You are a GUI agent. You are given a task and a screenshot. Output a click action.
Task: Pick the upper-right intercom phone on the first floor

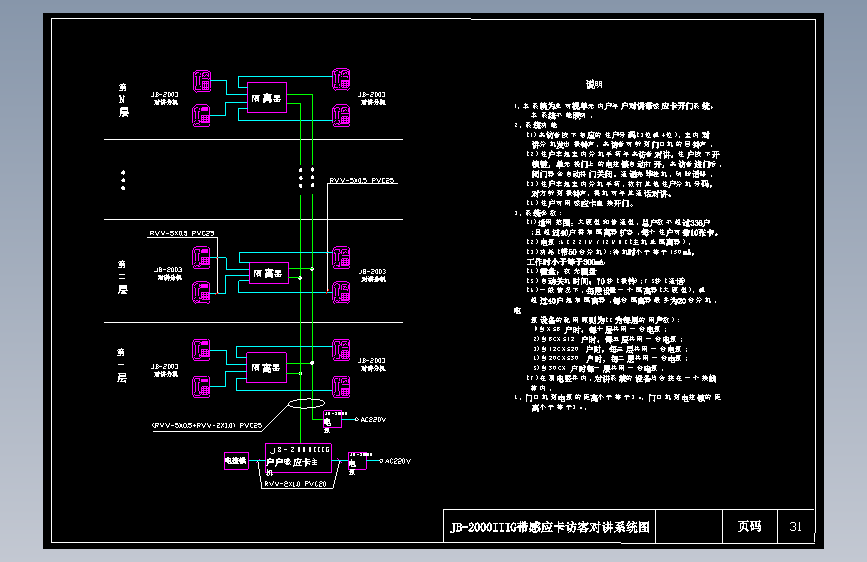coord(341,350)
